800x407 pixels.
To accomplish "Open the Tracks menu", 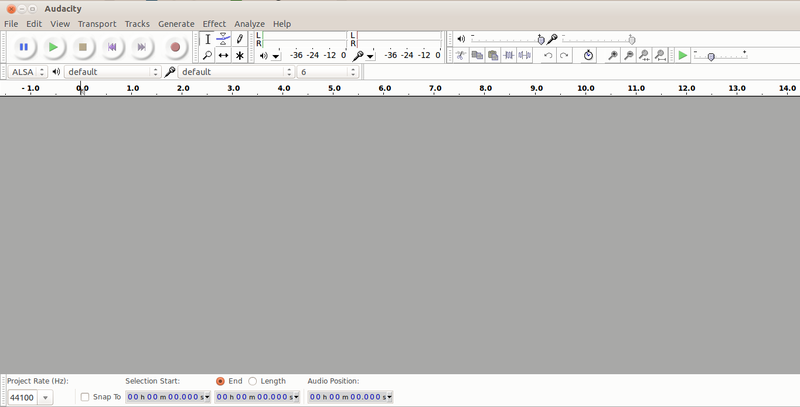I will pos(137,24).
